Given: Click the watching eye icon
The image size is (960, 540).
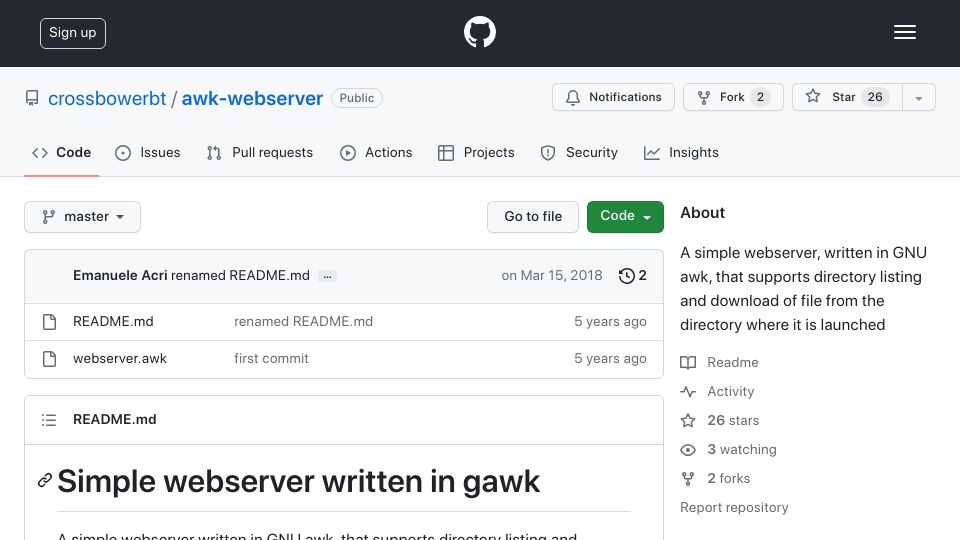Looking at the screenshot, I should coord(688,450).
